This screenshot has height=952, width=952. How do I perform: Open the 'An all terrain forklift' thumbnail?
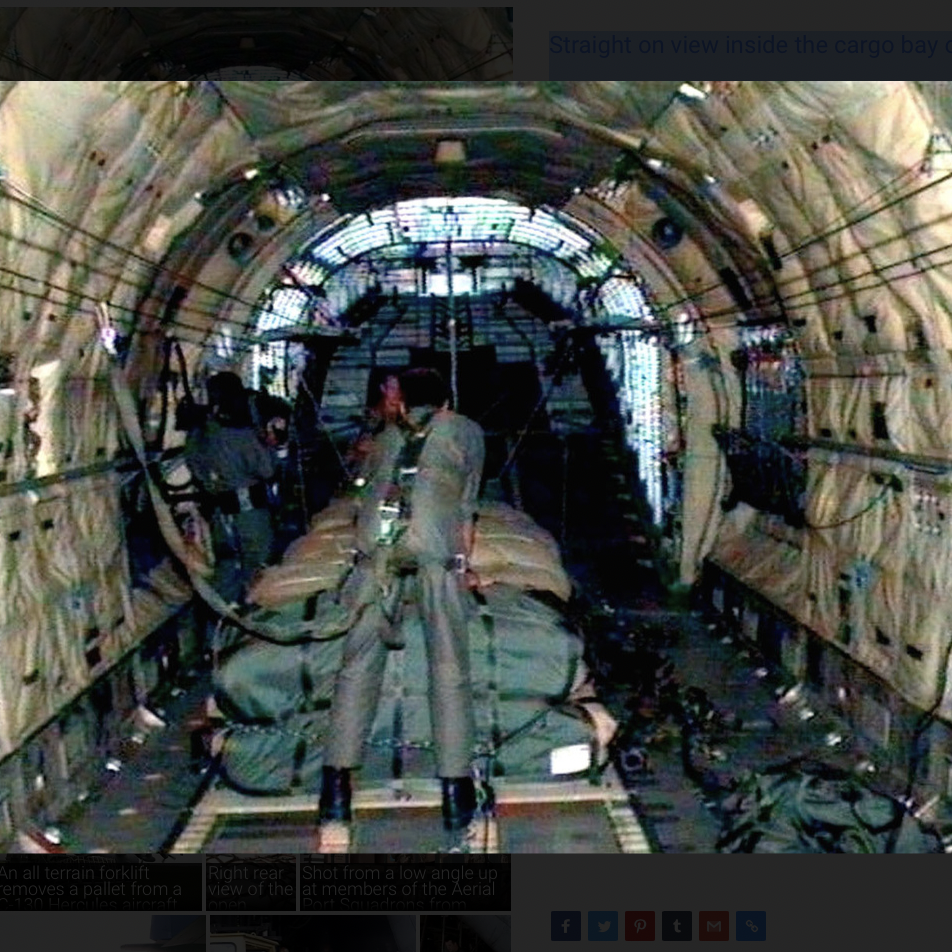[x=100, y=883]
